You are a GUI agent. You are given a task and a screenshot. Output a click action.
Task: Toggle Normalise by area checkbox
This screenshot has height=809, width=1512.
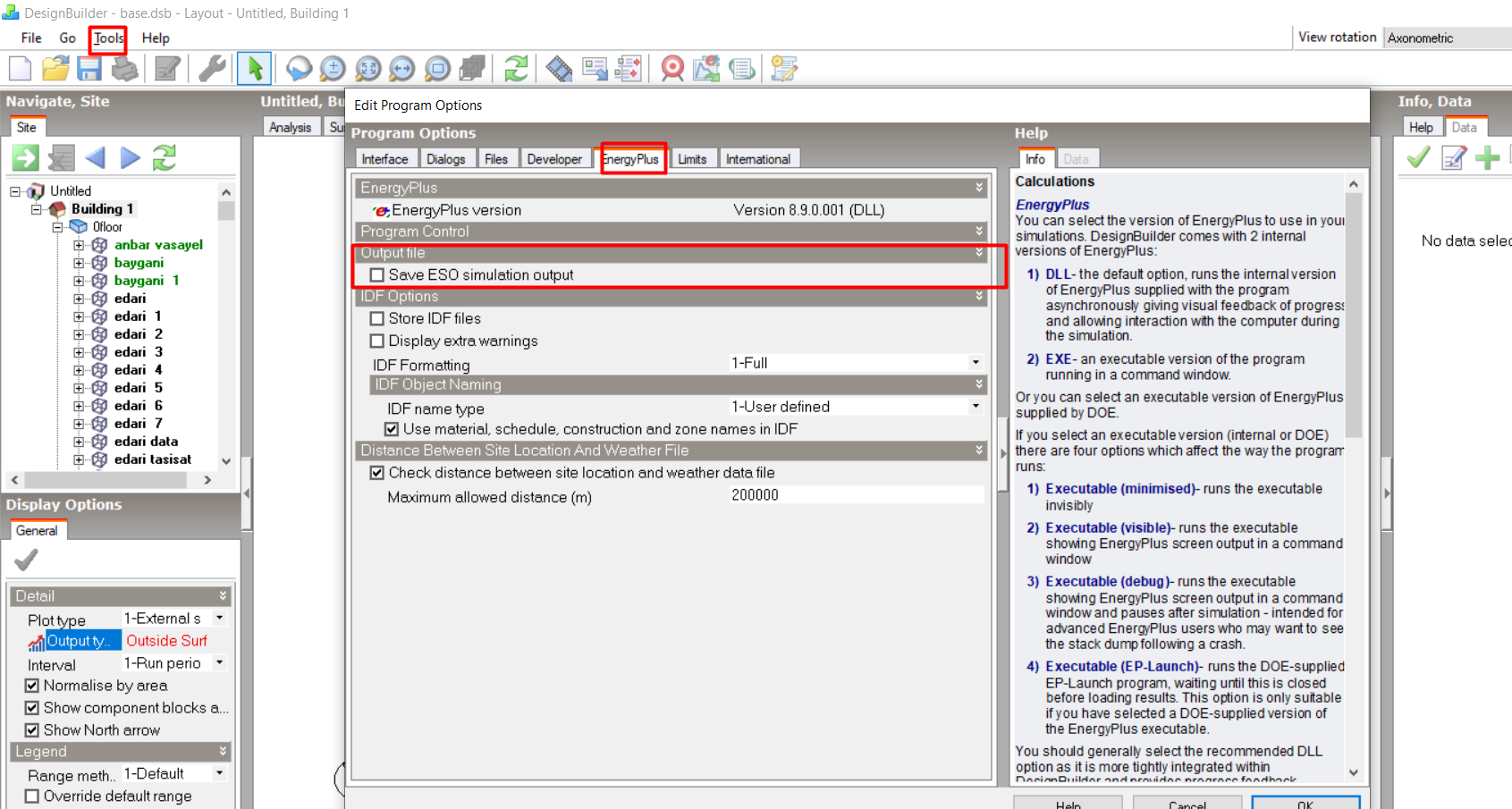tap(32, 686)
